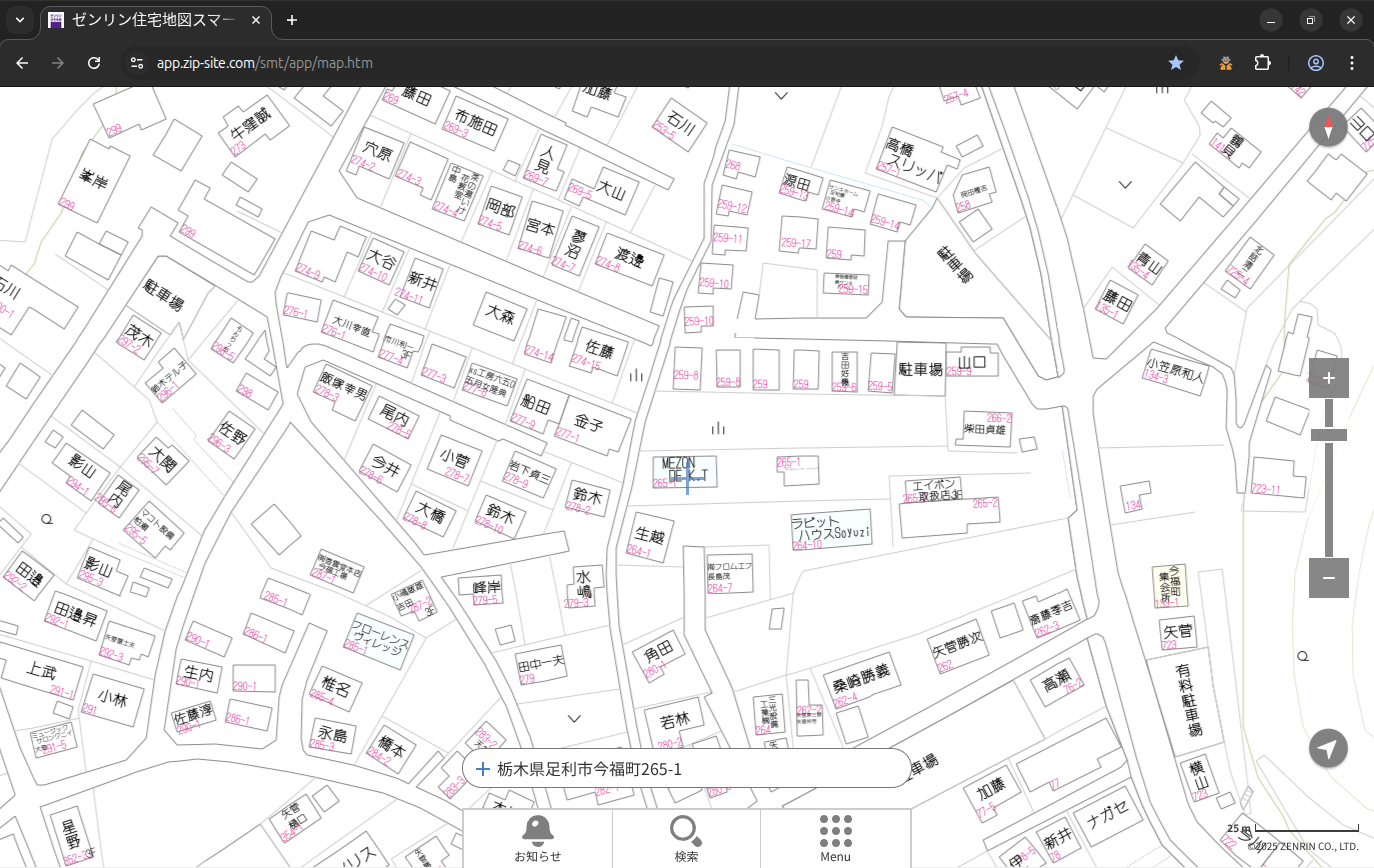This screenshot has width=1374, height=868.
Task: Reload the map page
Action: coord(94,63)
